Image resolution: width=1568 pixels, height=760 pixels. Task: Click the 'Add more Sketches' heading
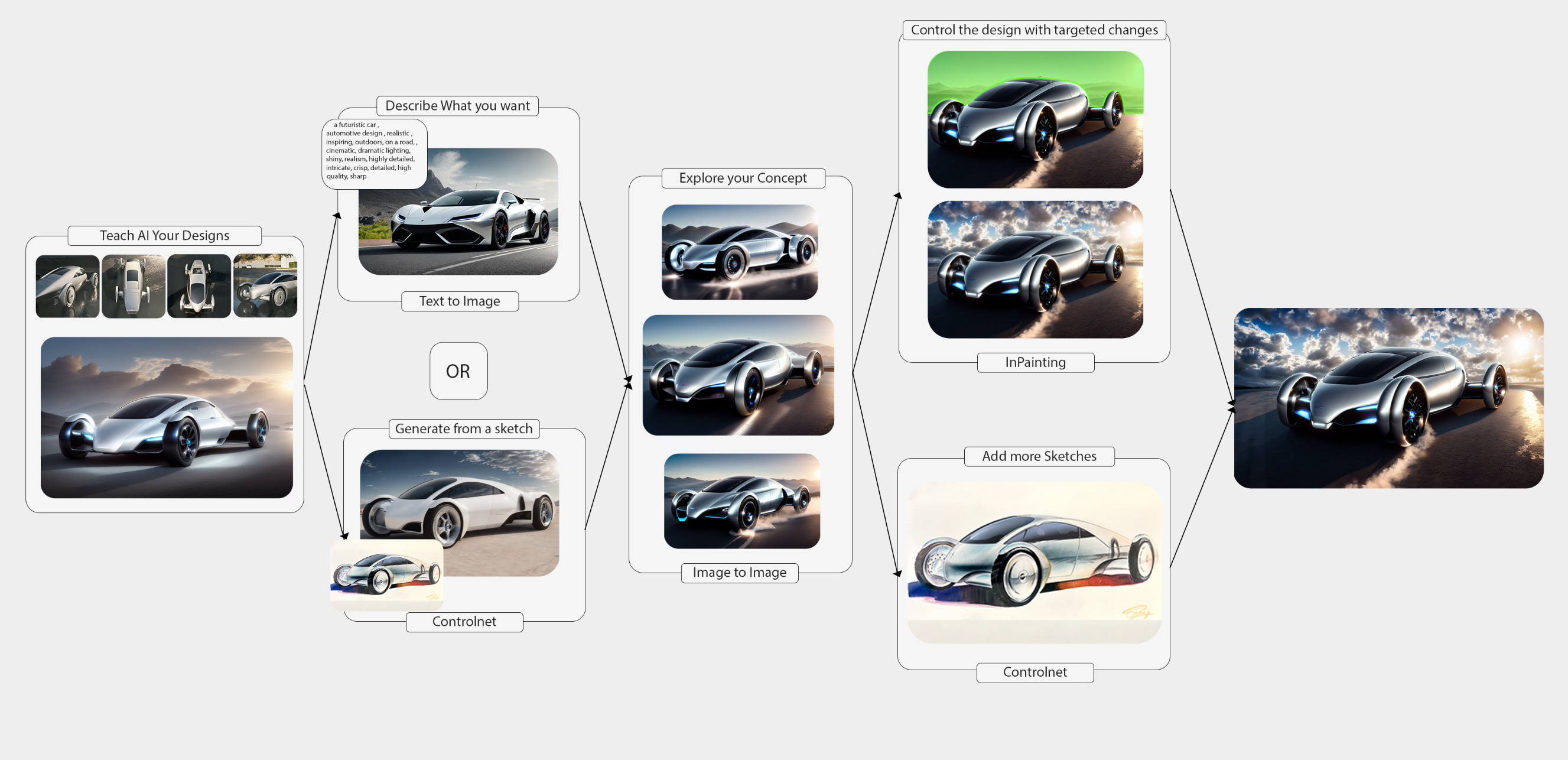pos(1039,457)
